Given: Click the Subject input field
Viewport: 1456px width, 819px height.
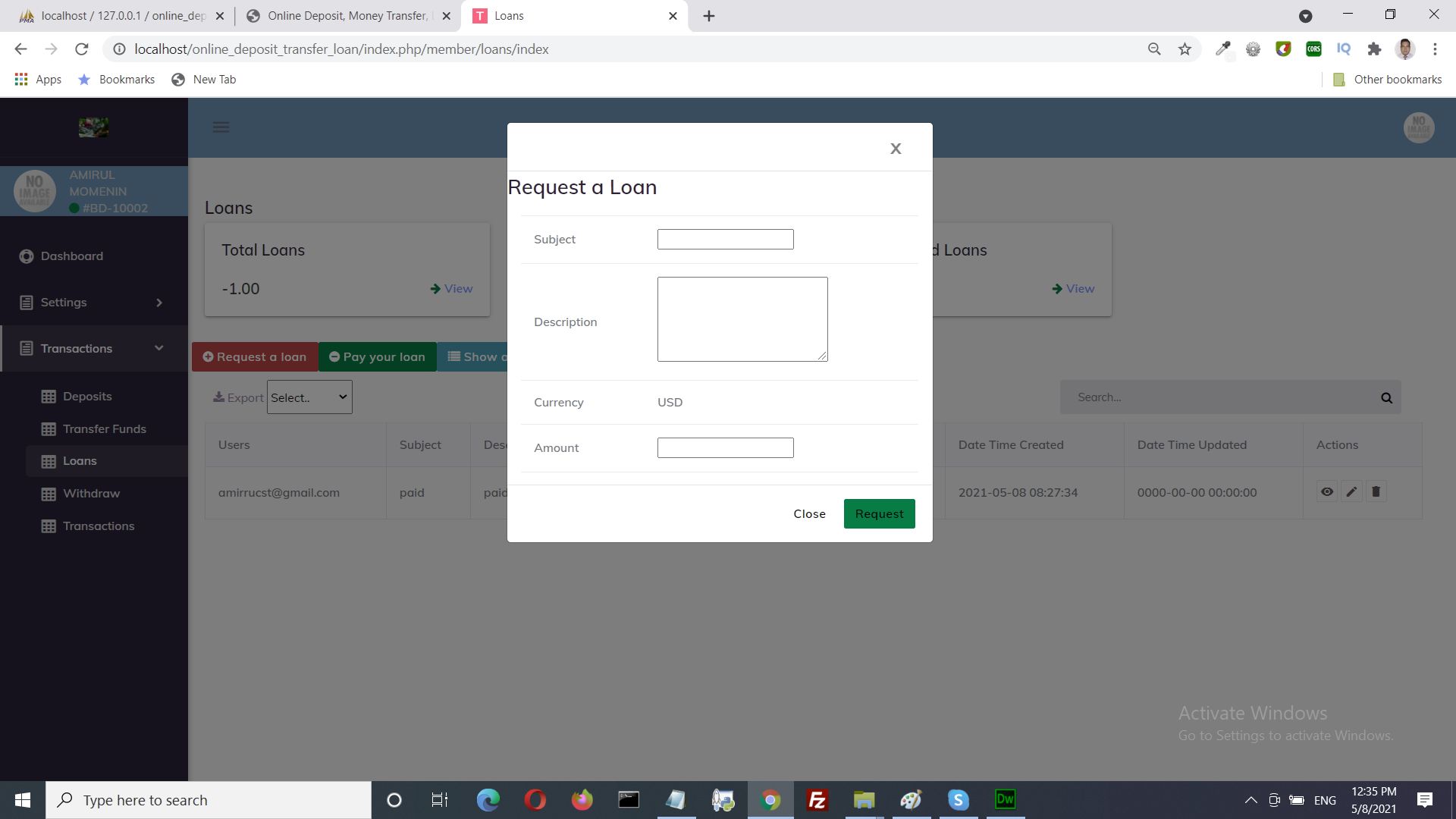Looking at the screenshot, I should pos(725,240).
